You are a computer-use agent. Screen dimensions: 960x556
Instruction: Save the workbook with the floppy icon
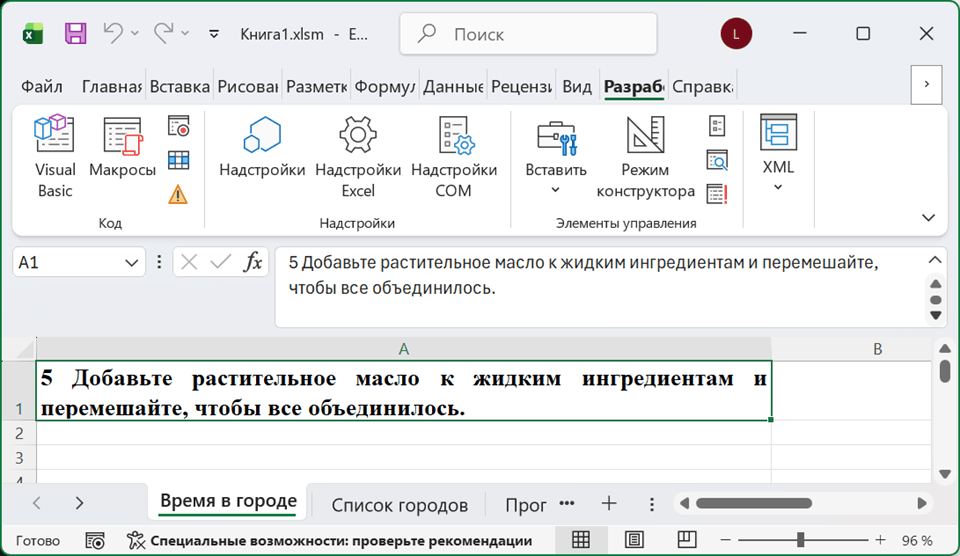point(75,33)
